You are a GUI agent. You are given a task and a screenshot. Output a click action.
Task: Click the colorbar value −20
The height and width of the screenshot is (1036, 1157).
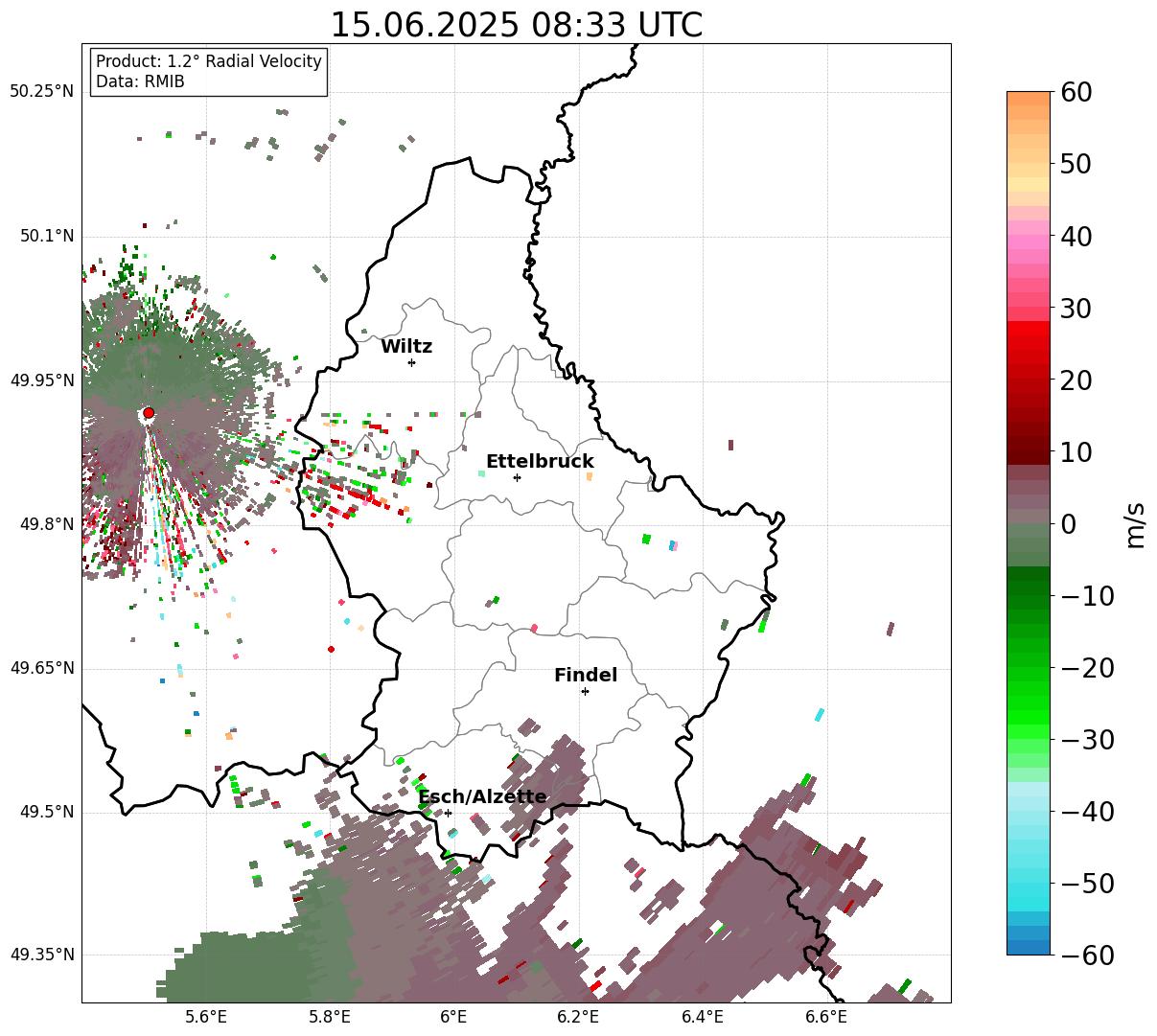click(x=1087, y=668)
